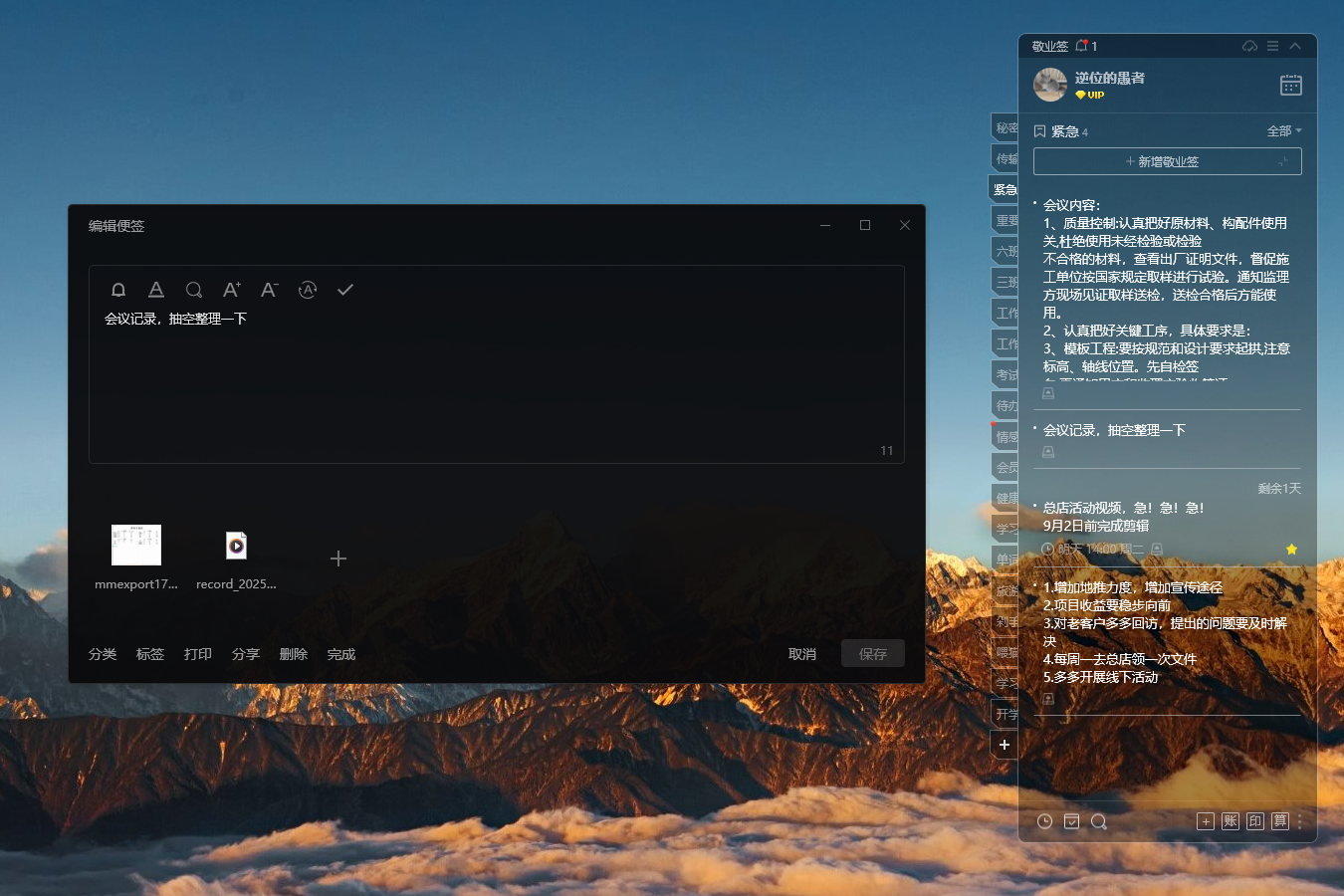Click the circular A format reset icon
The image size is (1344, 896).
point(308,290)
